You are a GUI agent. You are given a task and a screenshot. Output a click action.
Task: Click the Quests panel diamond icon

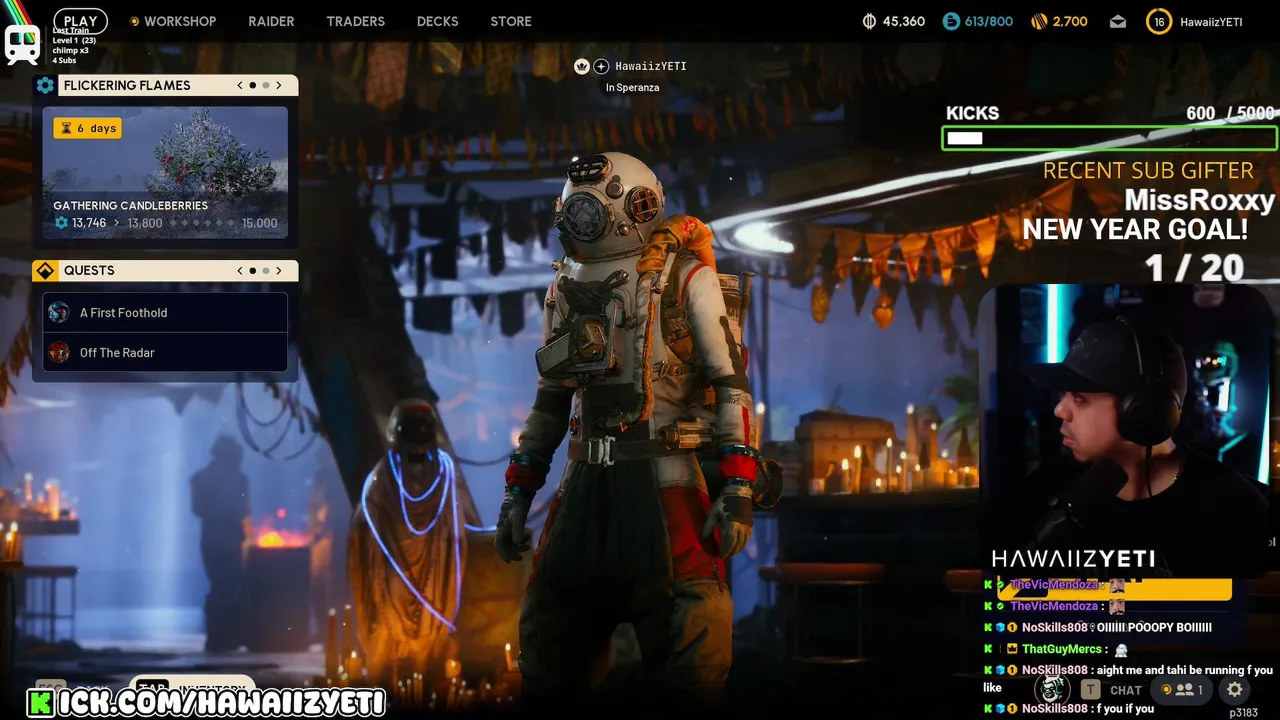[x=45, y=270]
